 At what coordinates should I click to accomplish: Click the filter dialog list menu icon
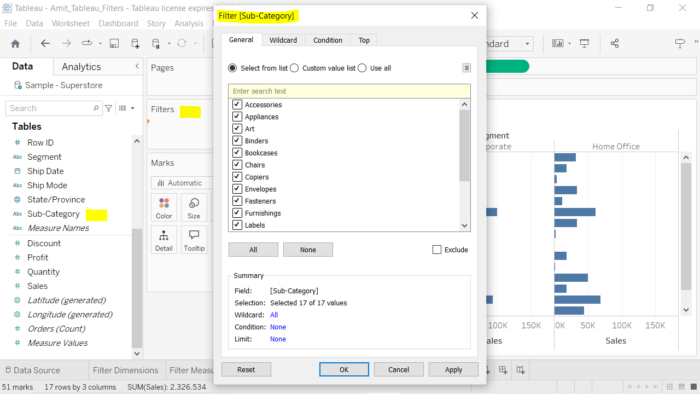click(466, 68)
